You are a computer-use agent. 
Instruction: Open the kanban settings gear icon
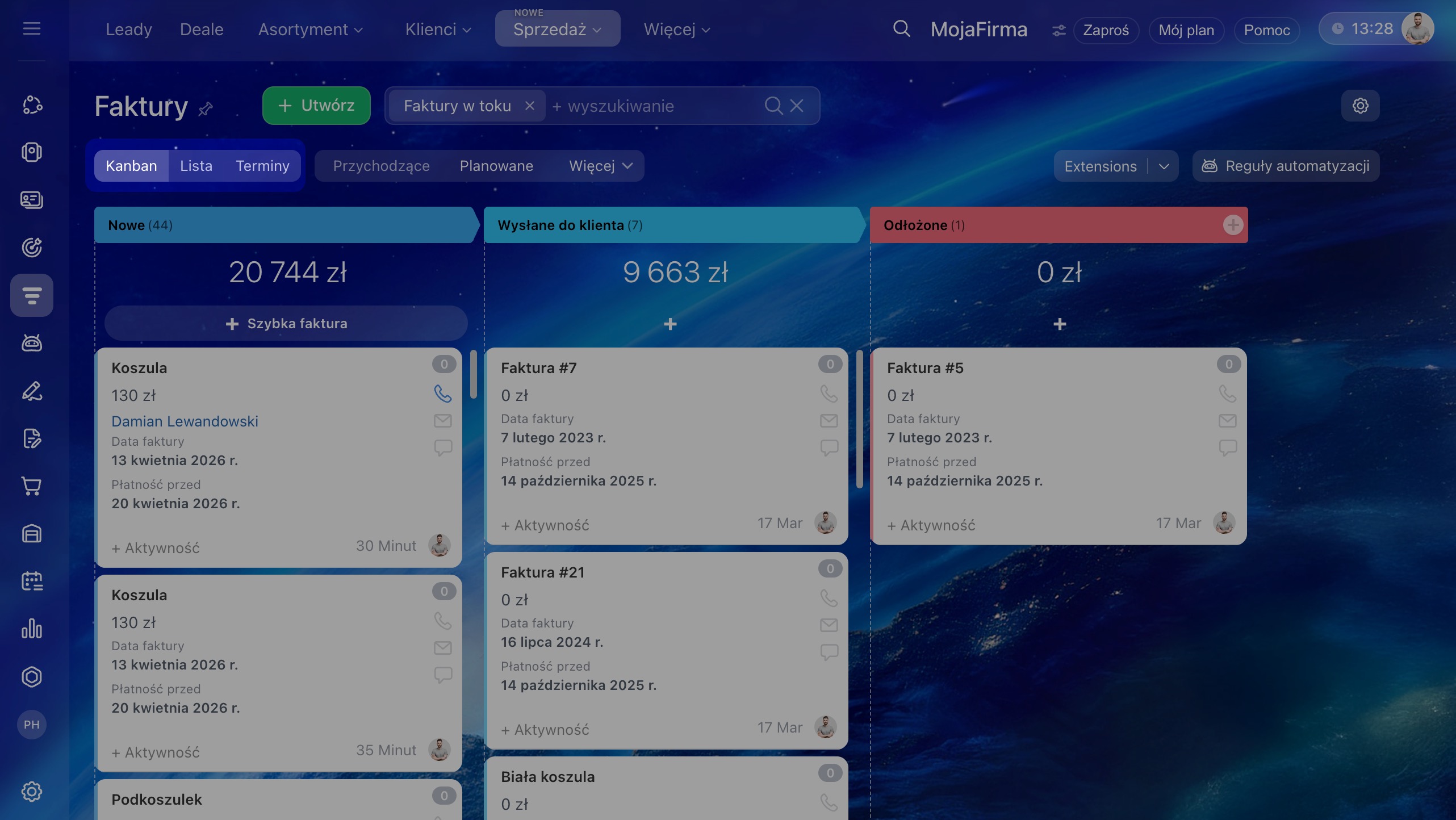tap(1360, 106)
